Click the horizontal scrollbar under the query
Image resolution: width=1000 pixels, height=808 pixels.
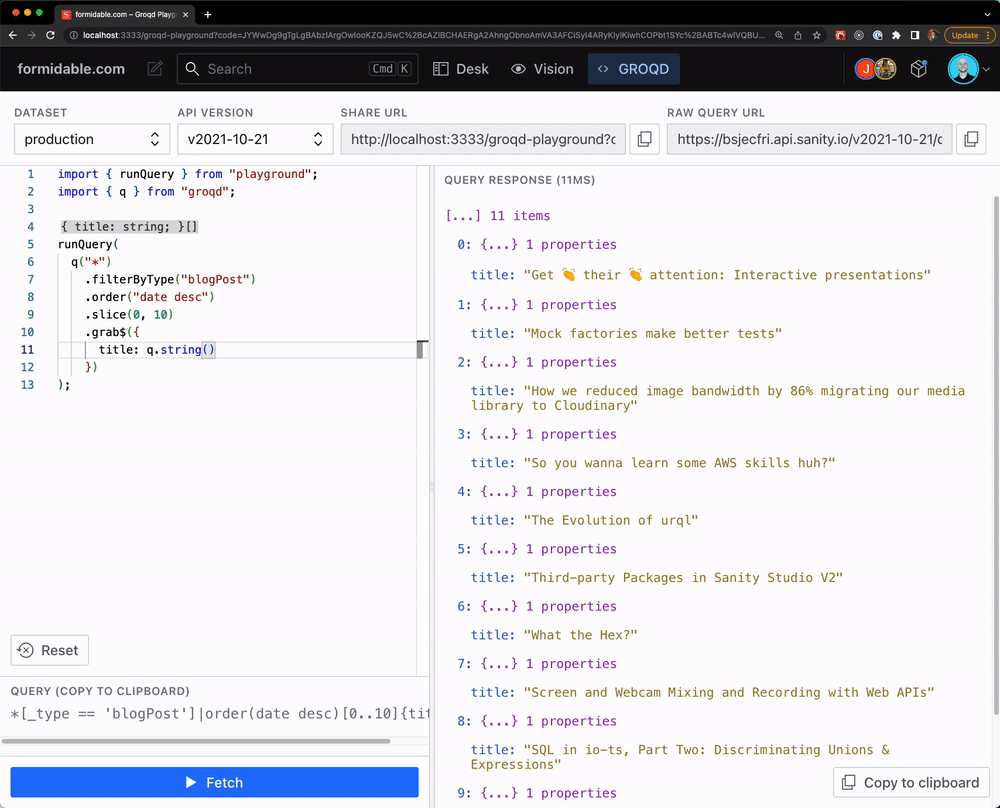pos(196,741)
